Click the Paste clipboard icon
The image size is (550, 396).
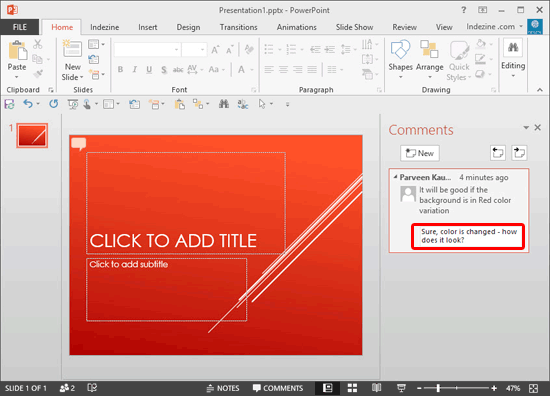[18, 51]
